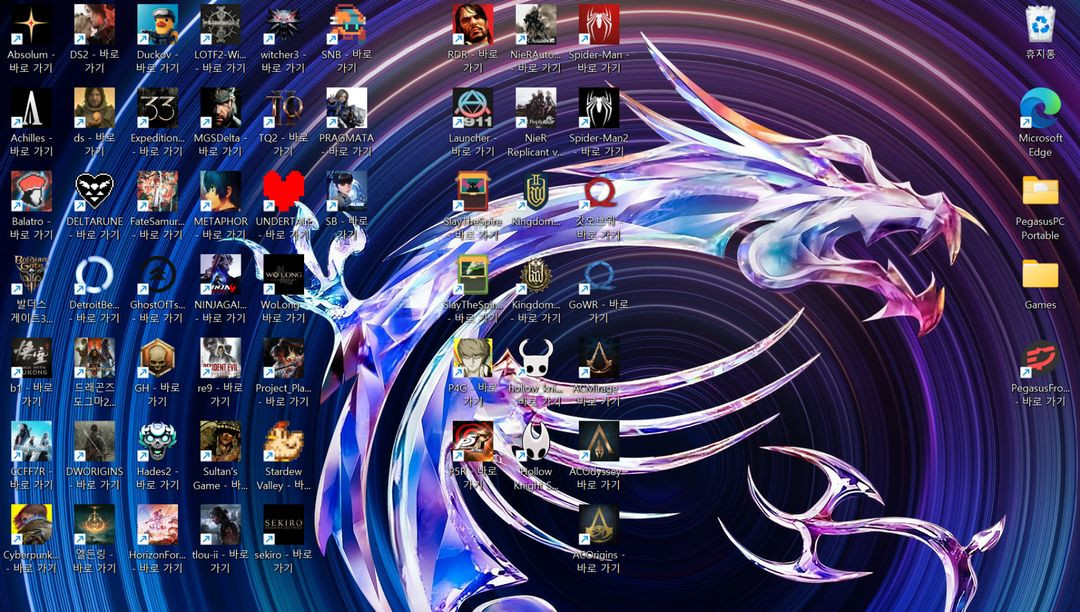This screenshot has width=1080, height=612.
Task: Open the Recycle Bin icon
Action: (x=1040, y=25)
